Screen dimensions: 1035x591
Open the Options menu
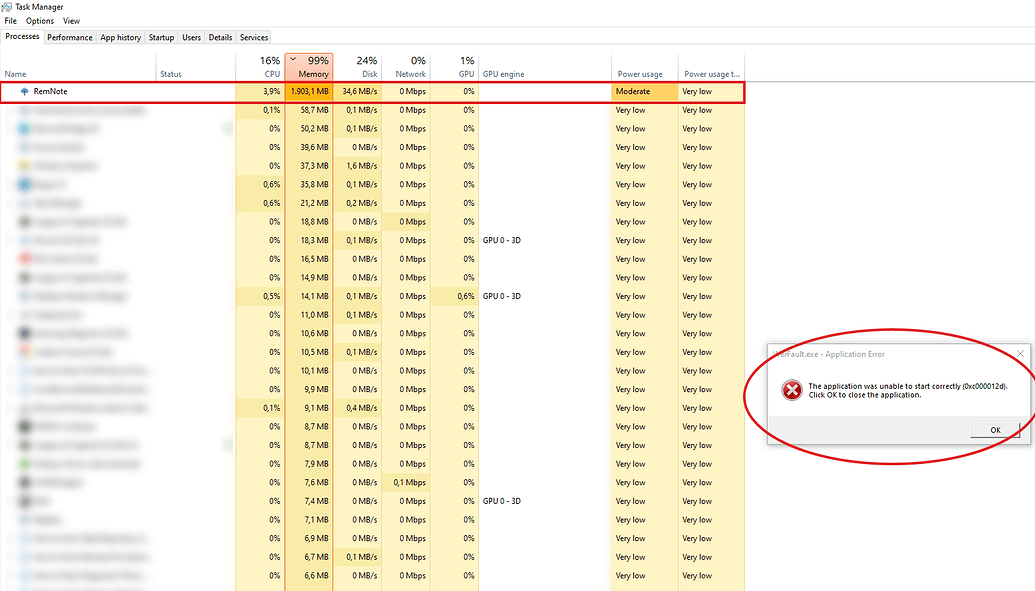[39, 20]
